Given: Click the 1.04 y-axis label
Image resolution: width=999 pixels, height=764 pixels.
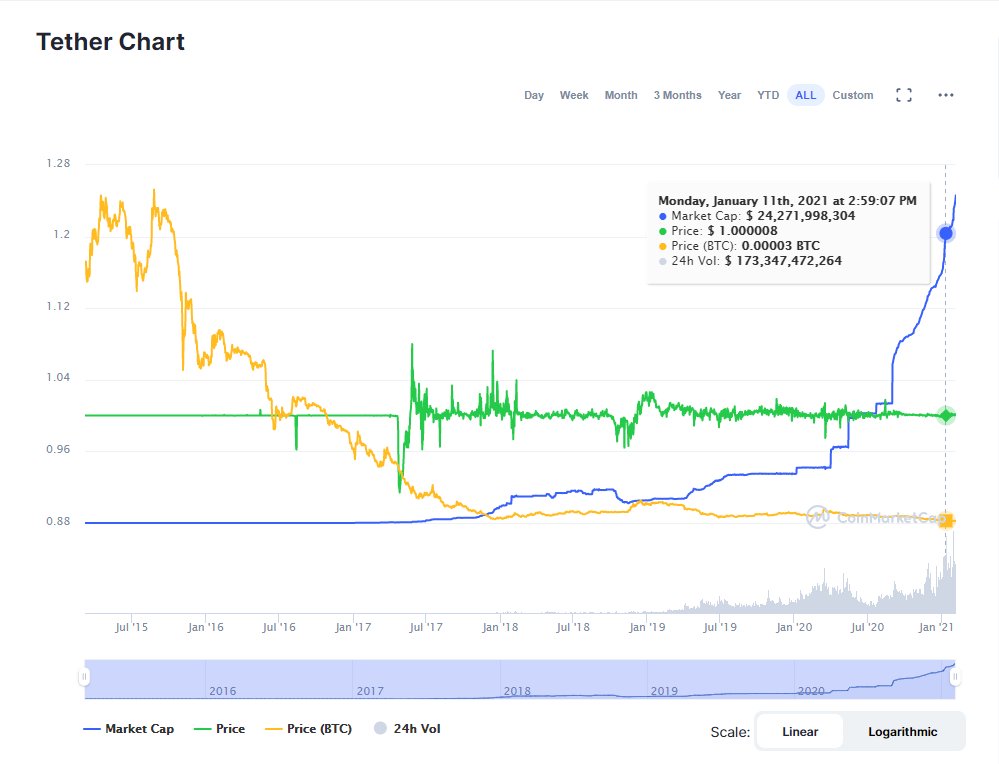Looking at the screenshot, I should pyautogui.click(x=58, y=377).
